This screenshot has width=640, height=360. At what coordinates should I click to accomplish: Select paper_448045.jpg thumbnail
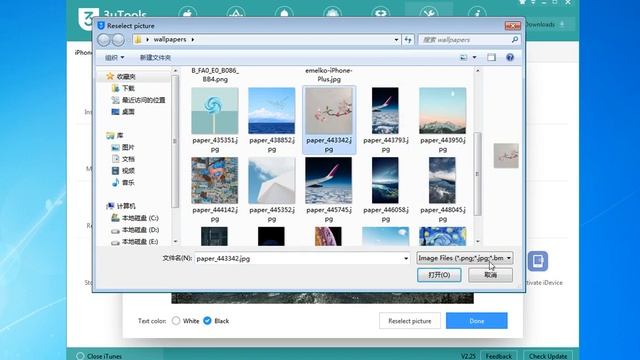442,180
